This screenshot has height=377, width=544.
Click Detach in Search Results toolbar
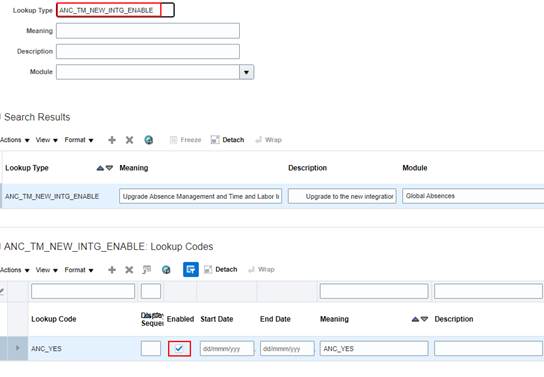(x=227, y=140)
